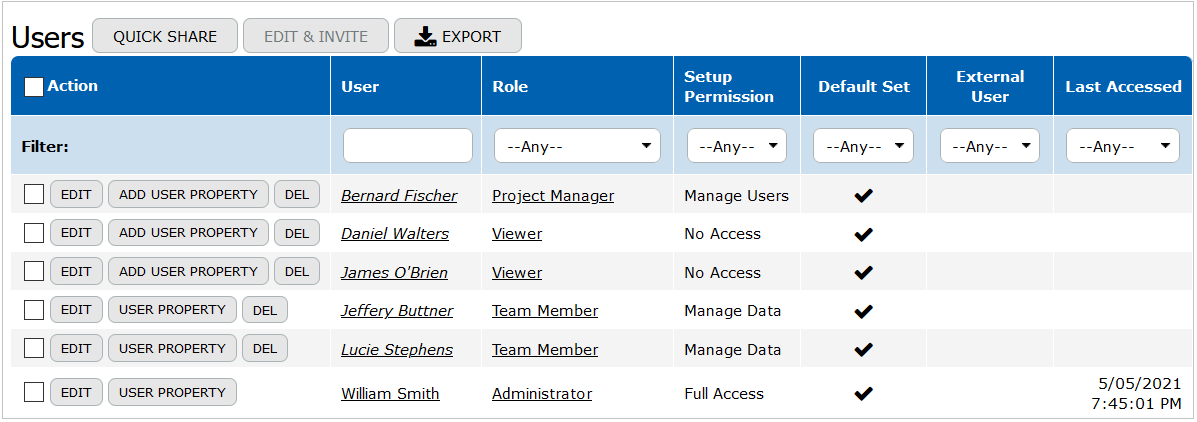Screen dimensions: 1197x422
Task: Tick the checkbox for Jeffery Buttner
Action: 34,310
